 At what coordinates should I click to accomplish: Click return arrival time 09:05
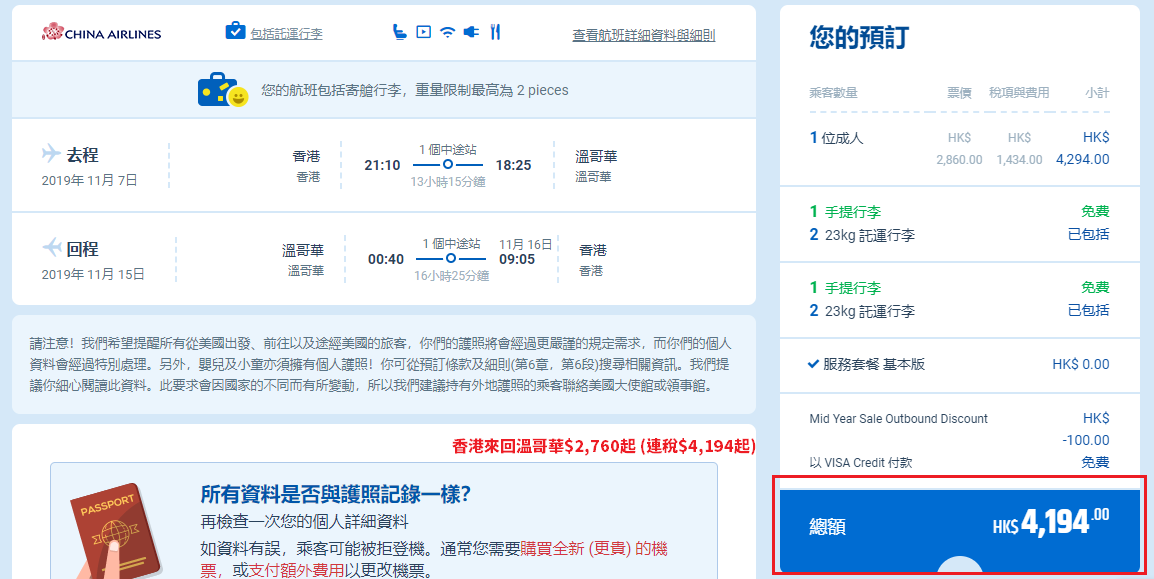coord(517,259)
